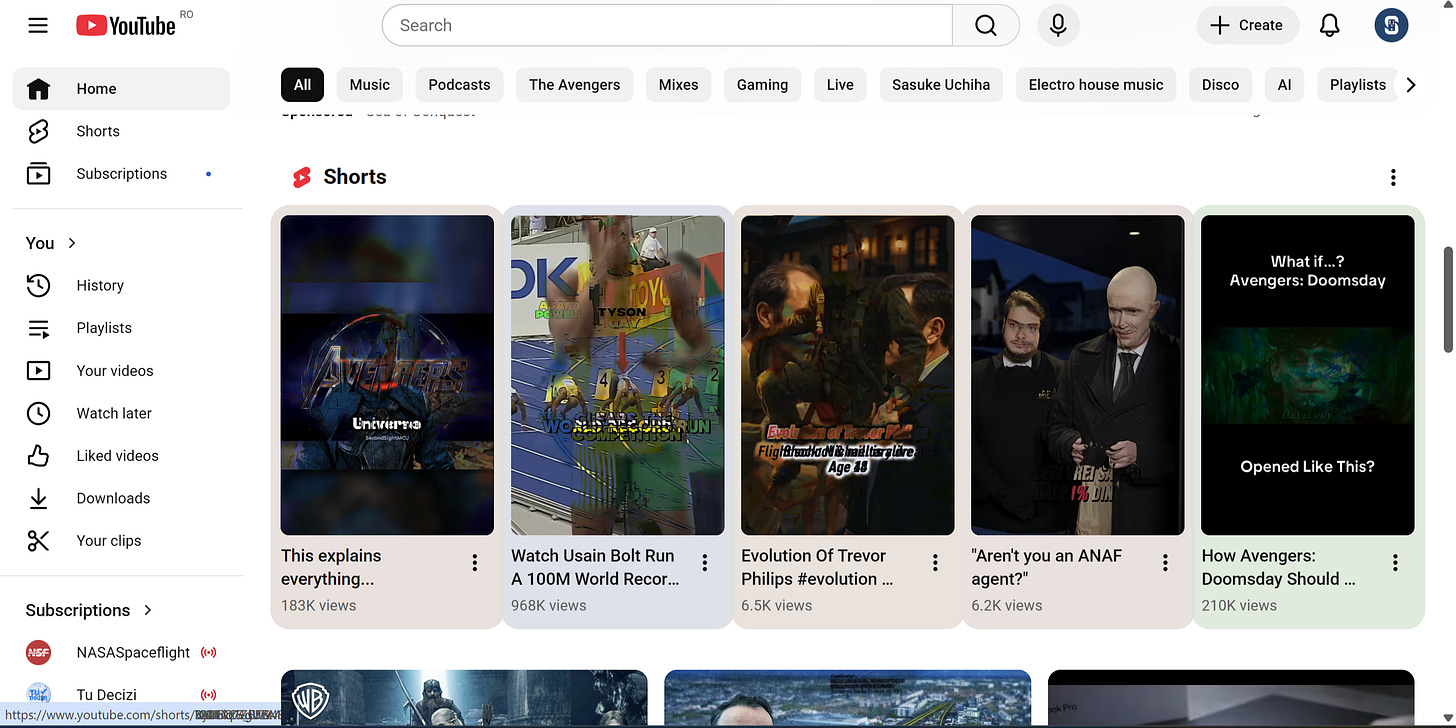Open watch History

[x=121, y=286]
